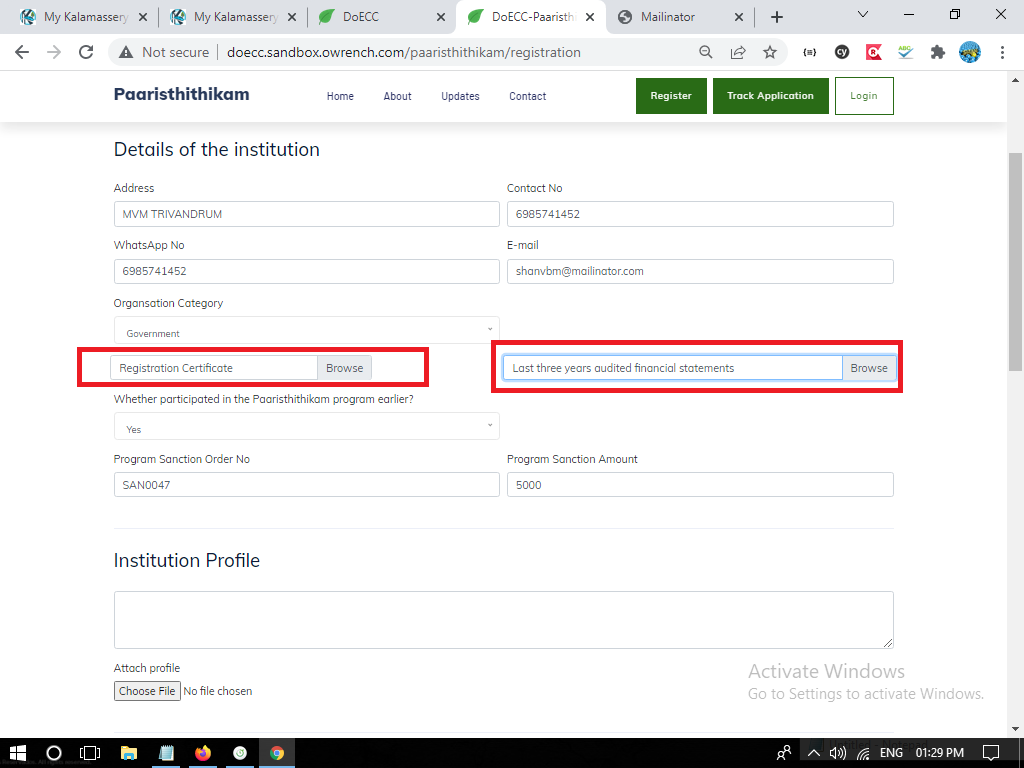Viewport: 1024px width, 768px height.
Task: Open the Paaristhithikam participation Yes dropdown
Action: coord(306,426)
